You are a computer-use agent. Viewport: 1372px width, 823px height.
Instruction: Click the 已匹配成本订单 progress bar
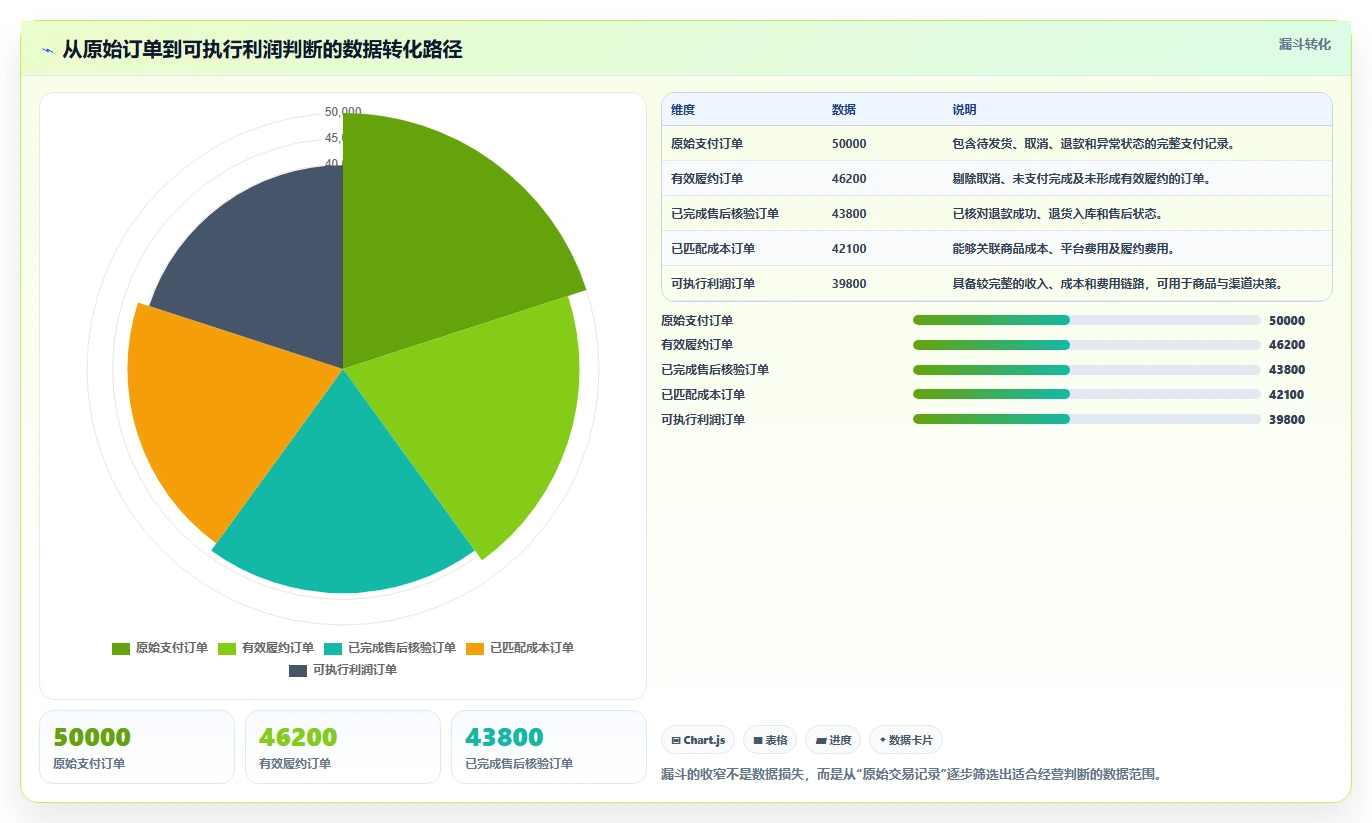pyautogui.click(x=1086, y=394)
